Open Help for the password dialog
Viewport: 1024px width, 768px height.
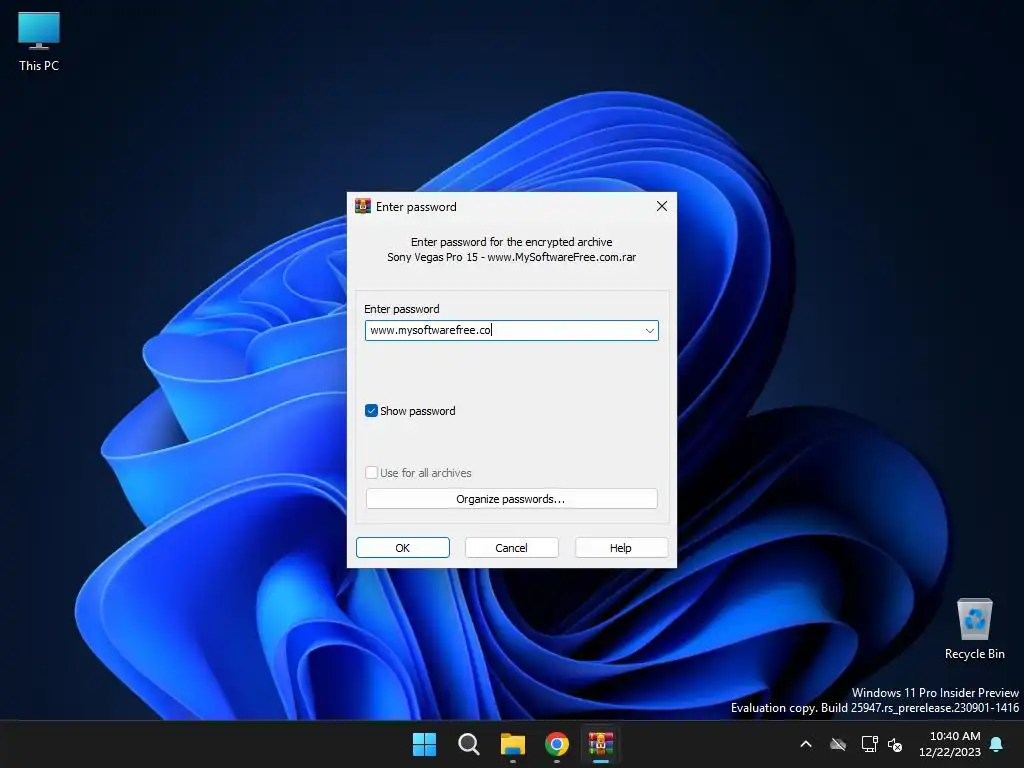[621, 548]
